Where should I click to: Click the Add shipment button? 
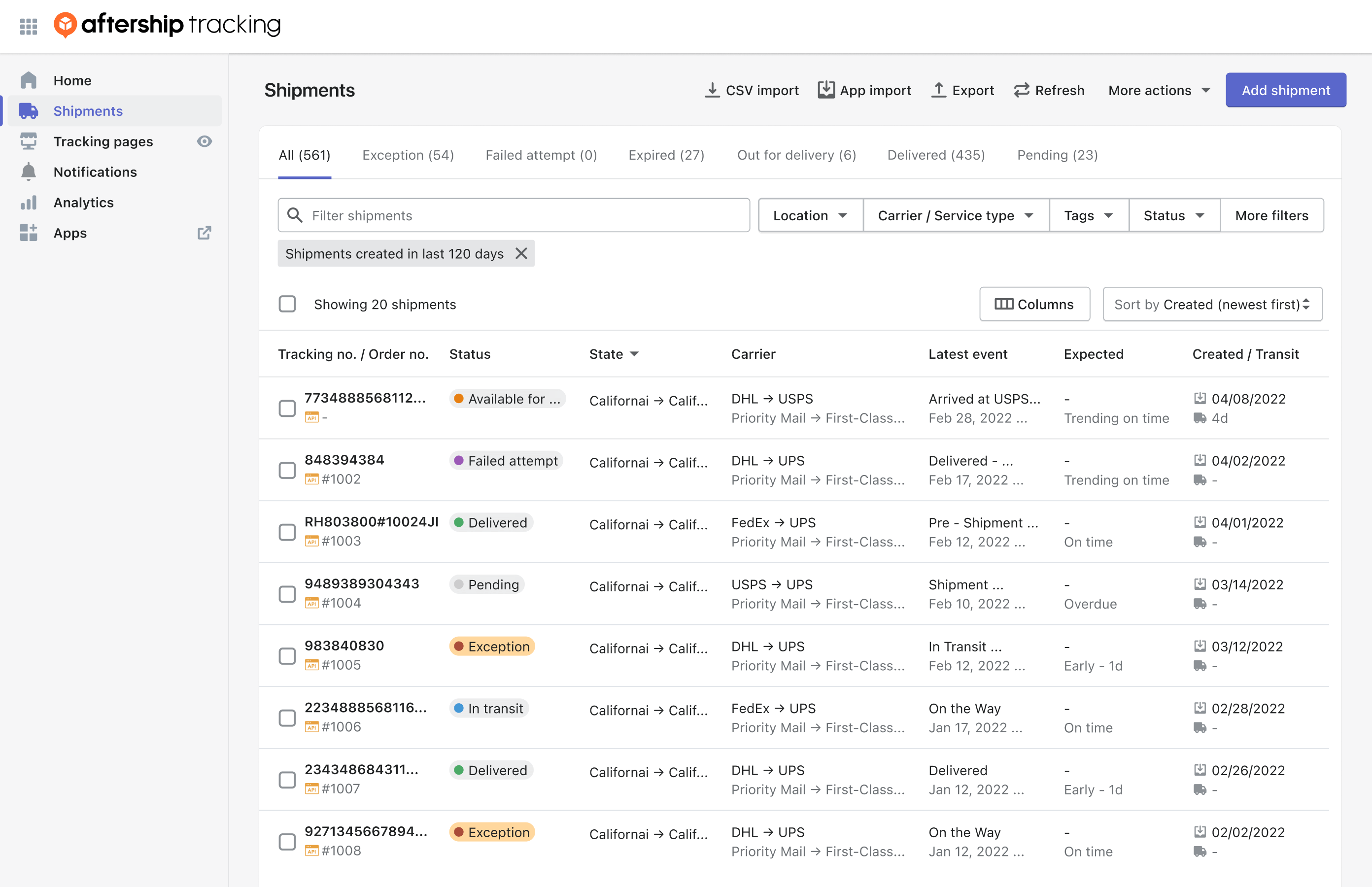pyautogui.click(x=1285, y=89)
